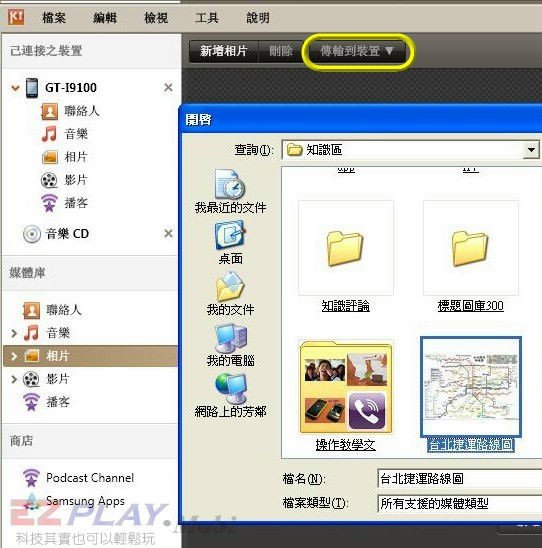Select the device 音樂 music note icon
542x548 pixels.
pyautogui.click(x=49, y=134)
